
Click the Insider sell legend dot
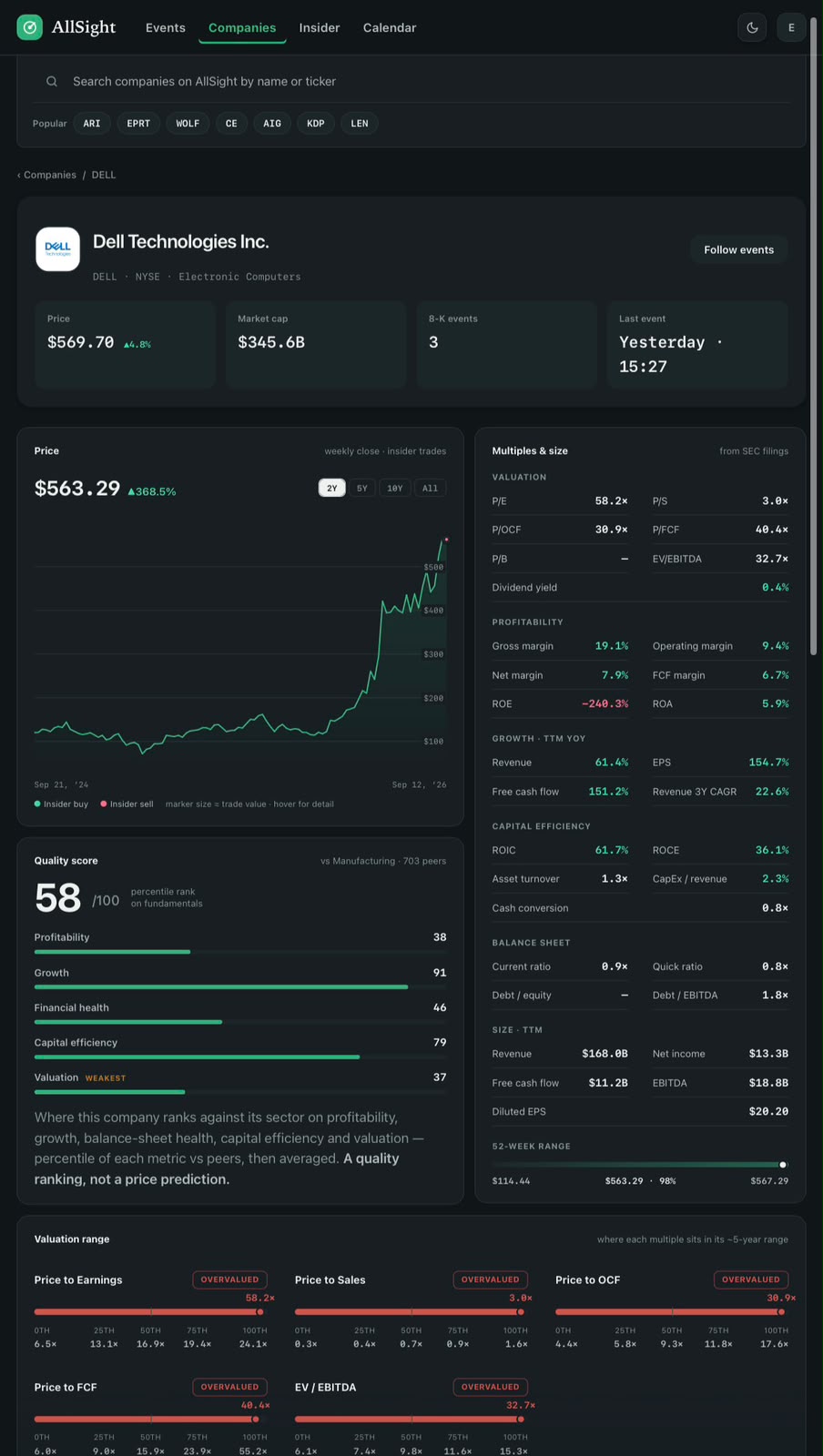(x=104, y=804)
